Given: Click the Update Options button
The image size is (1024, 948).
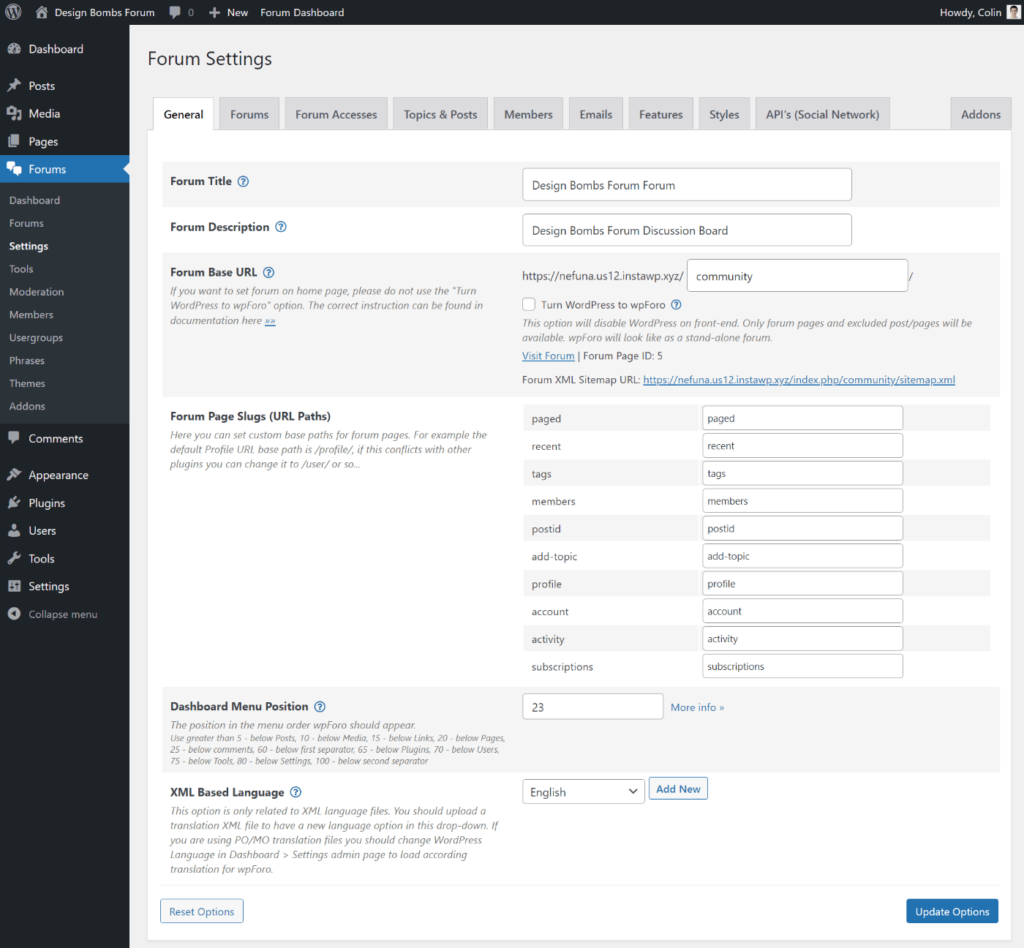Looking at the screenshot, I should (952, 911).
